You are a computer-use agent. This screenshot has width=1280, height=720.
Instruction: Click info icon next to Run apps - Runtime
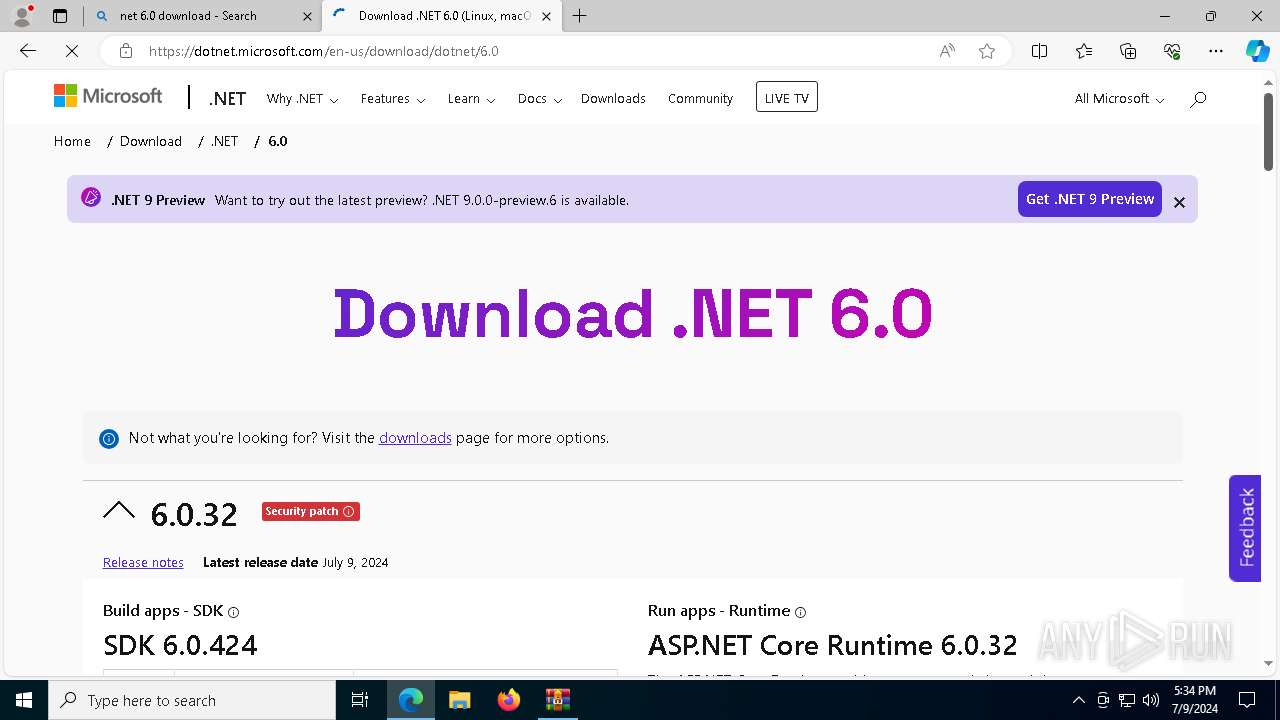pyautogui.click(x=800, y=612)
